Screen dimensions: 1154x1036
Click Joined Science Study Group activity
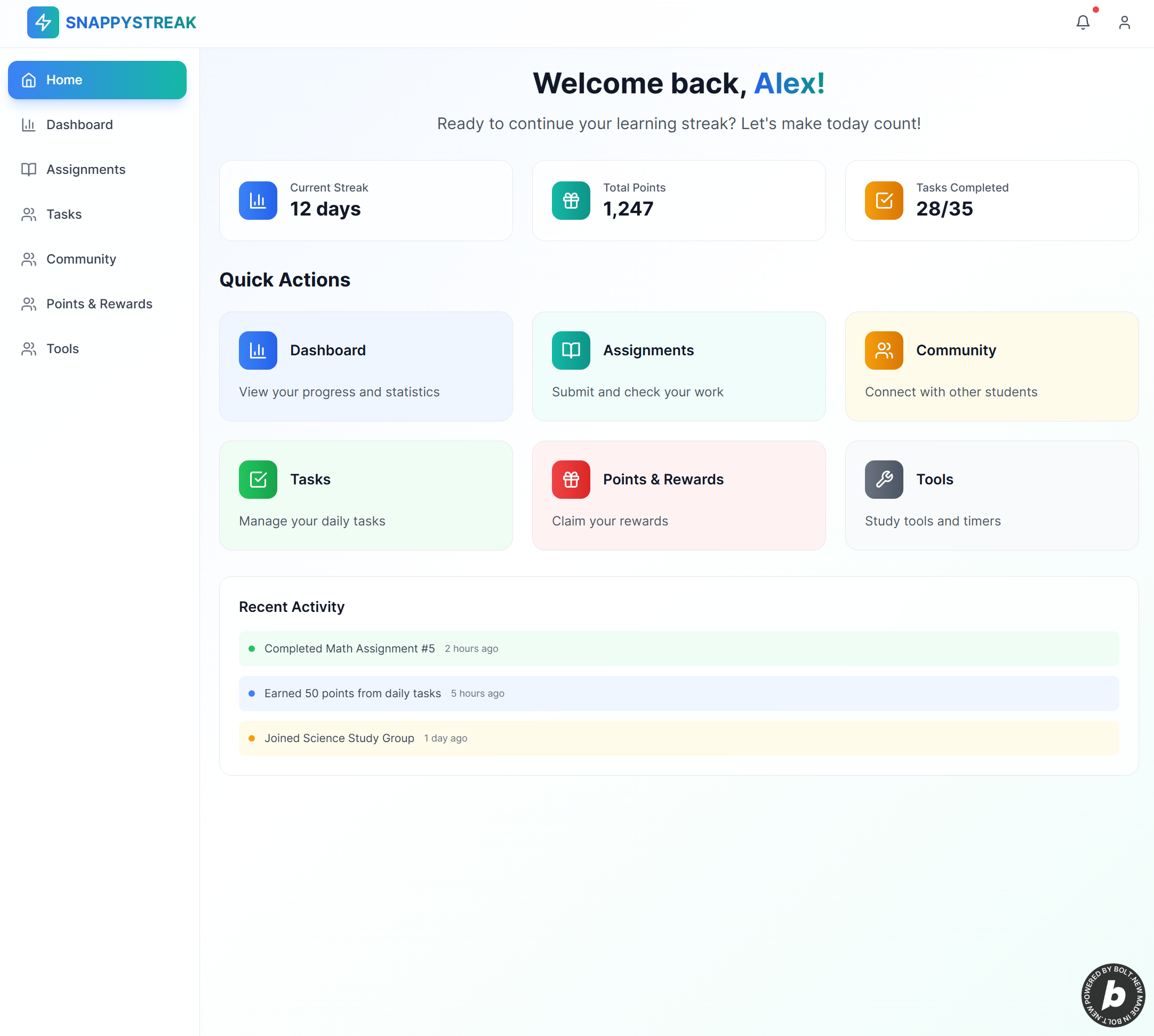click(x=339, y=738)
